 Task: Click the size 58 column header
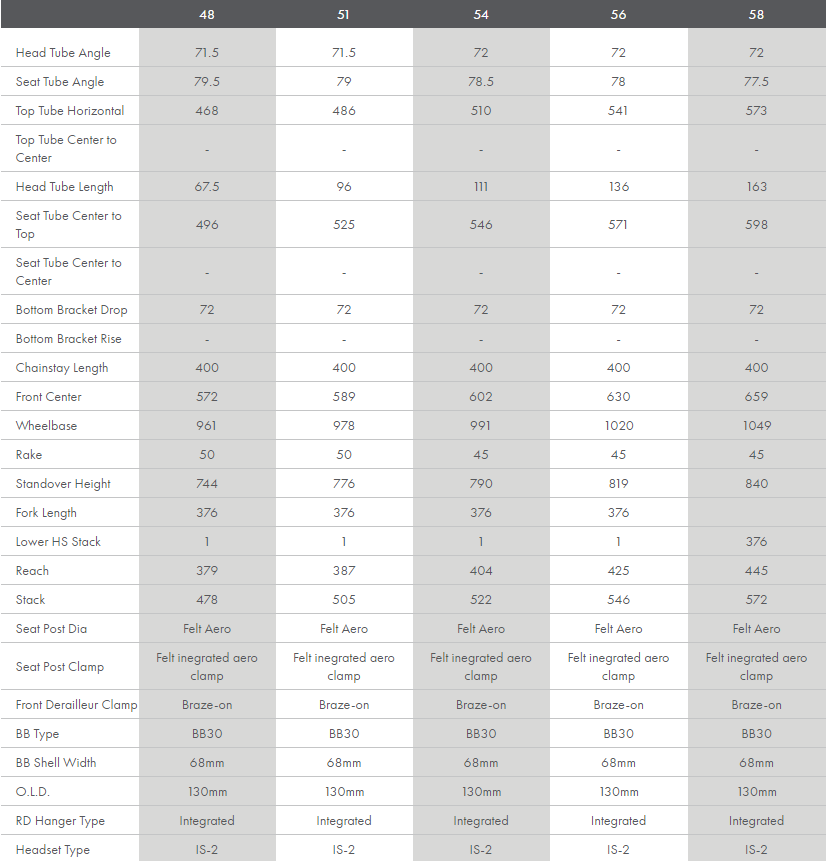(756, 14)
